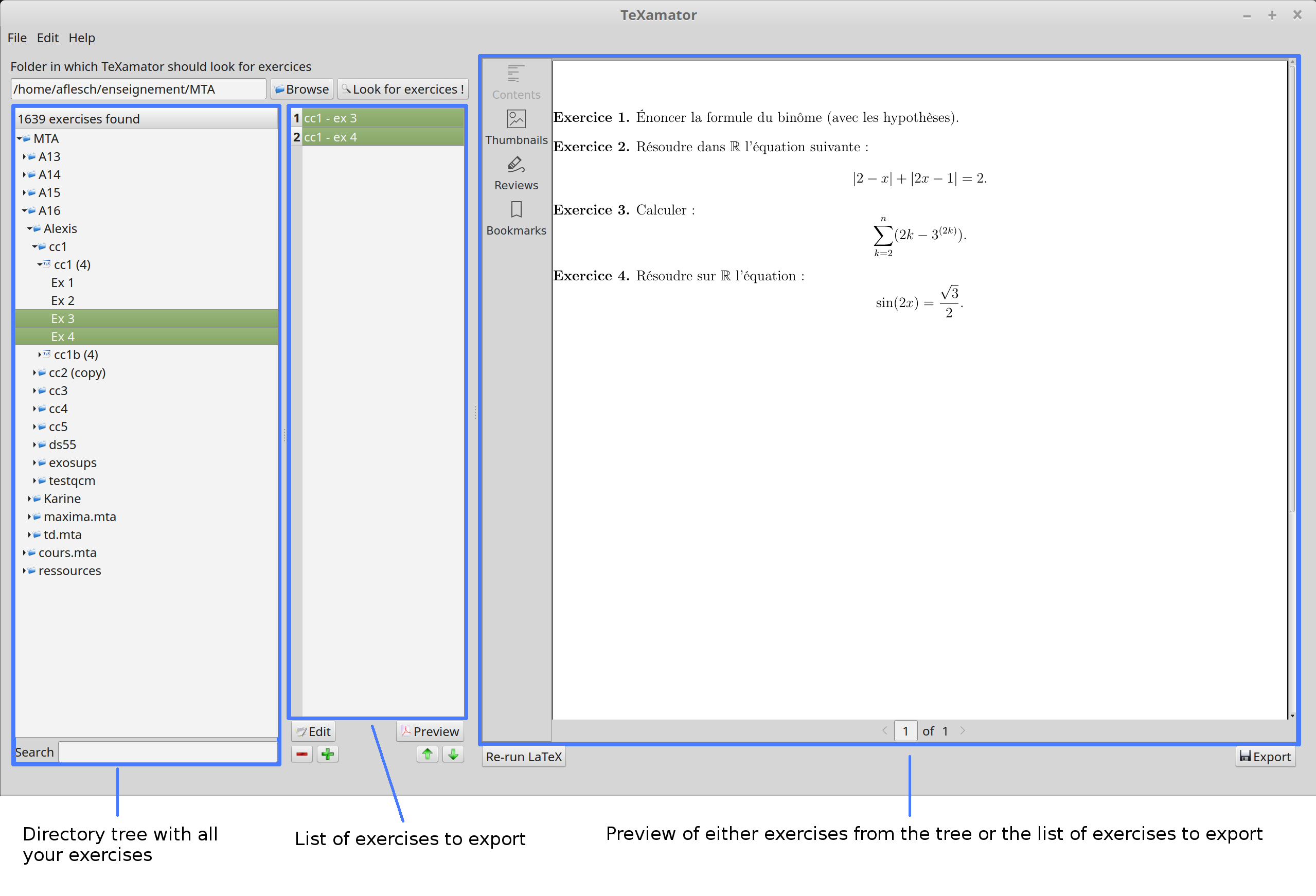Click Look for exercices button
The width and height of the screenshot is (1316, 896).
click(x=403, y=89)
